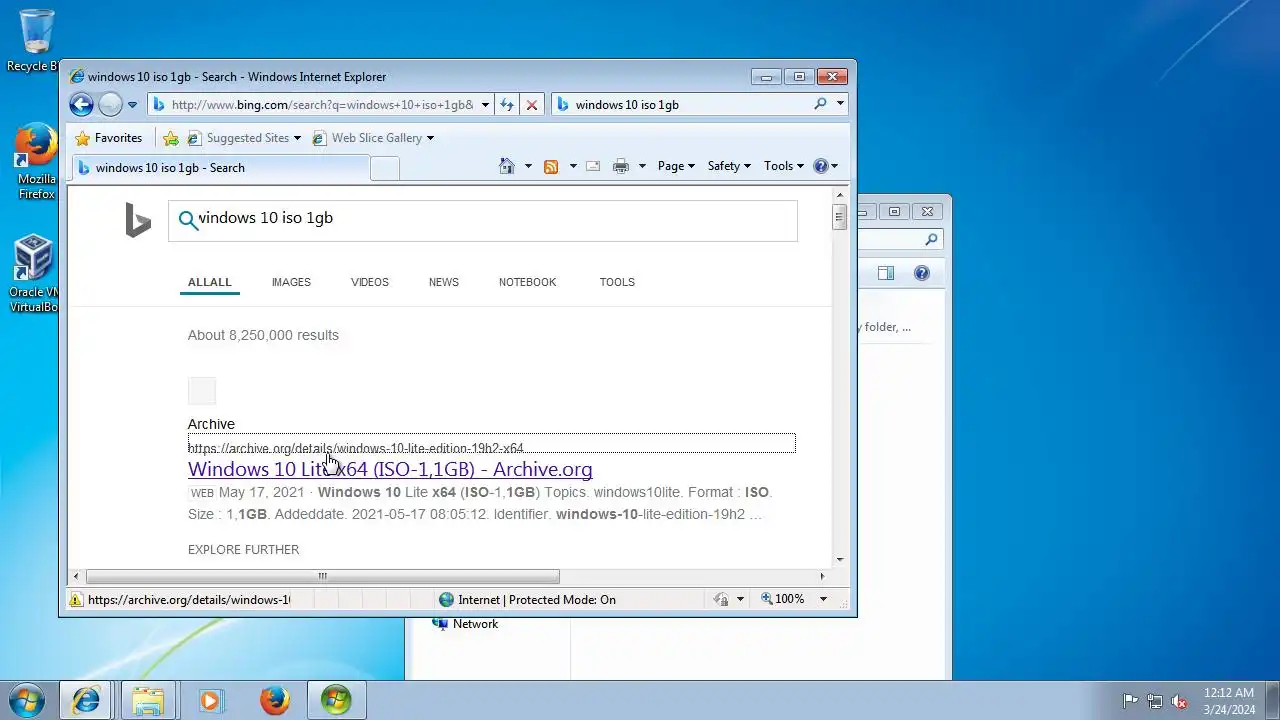The width and height of the screenshot is (1280, 720).
Task: Click the security warning icon in status bar
Action: click(x=76, y=600)
